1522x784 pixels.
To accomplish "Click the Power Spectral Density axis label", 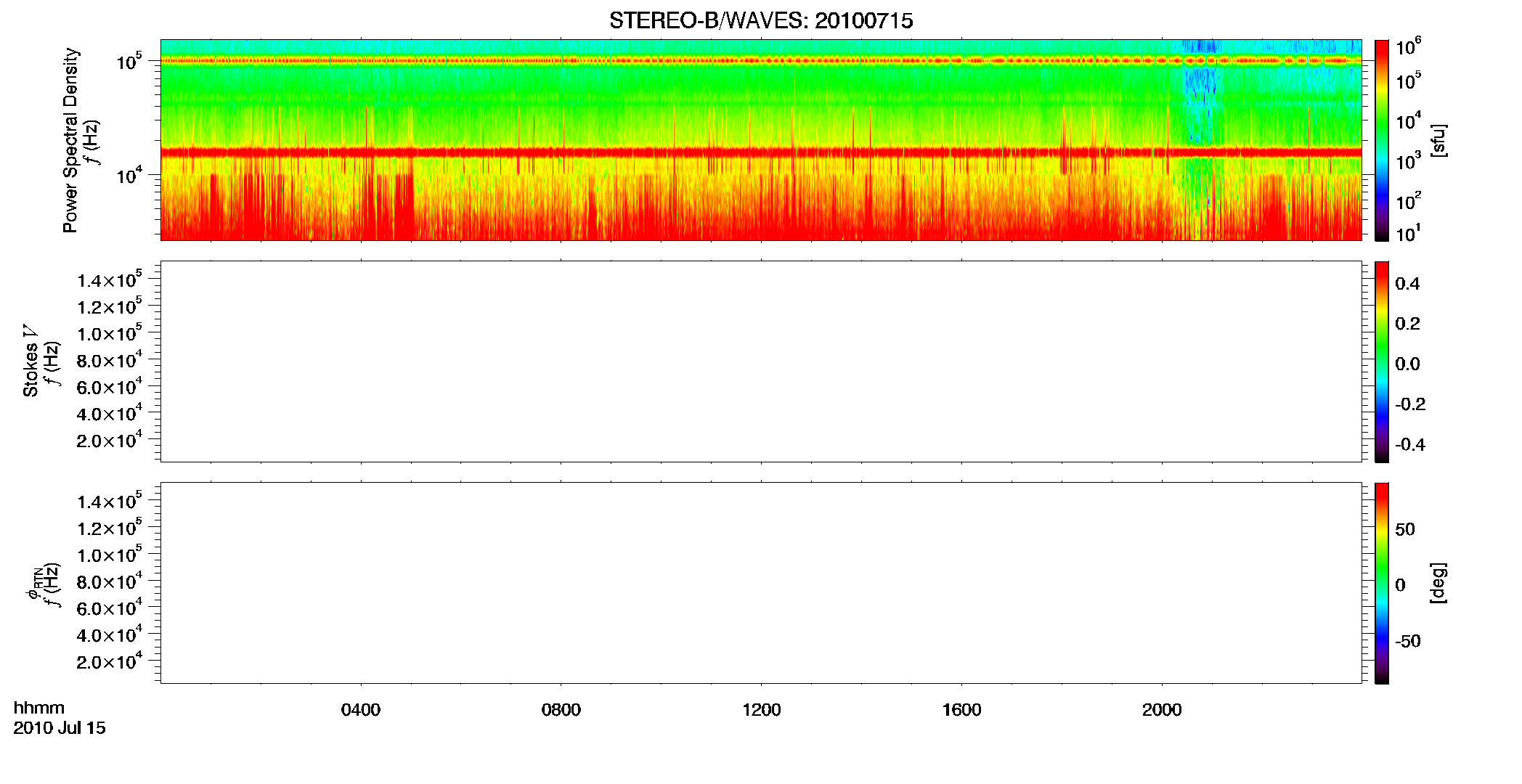I will pos(70,140).
